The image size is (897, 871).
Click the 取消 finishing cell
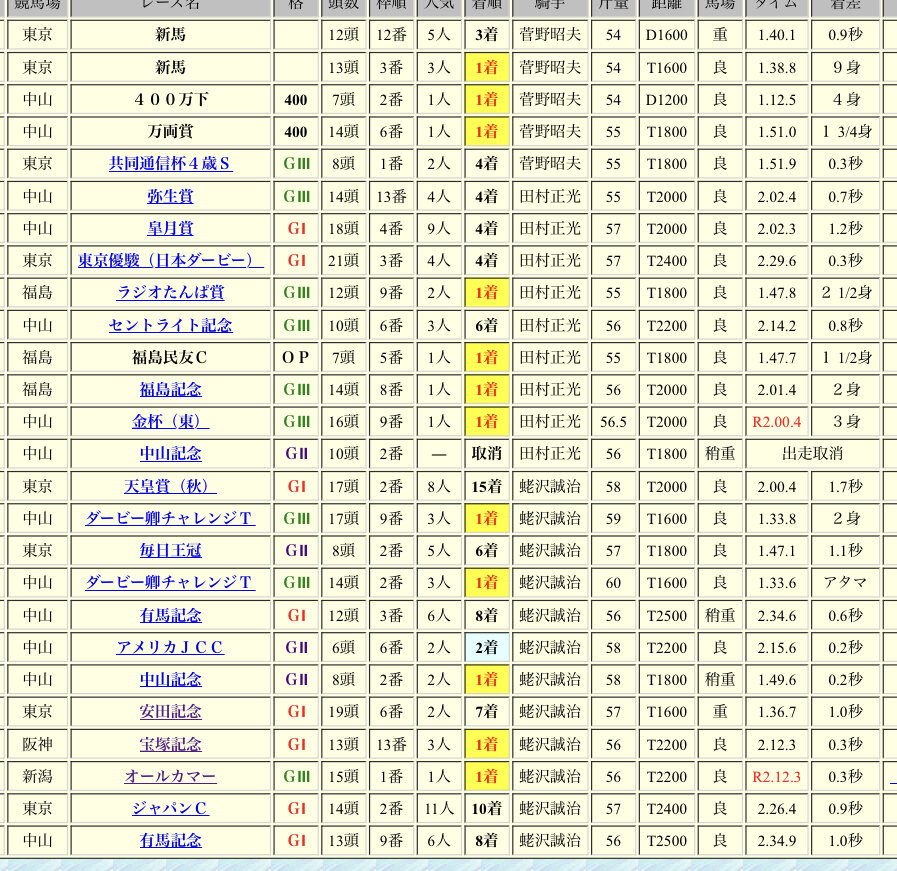[x=487, y=454]
